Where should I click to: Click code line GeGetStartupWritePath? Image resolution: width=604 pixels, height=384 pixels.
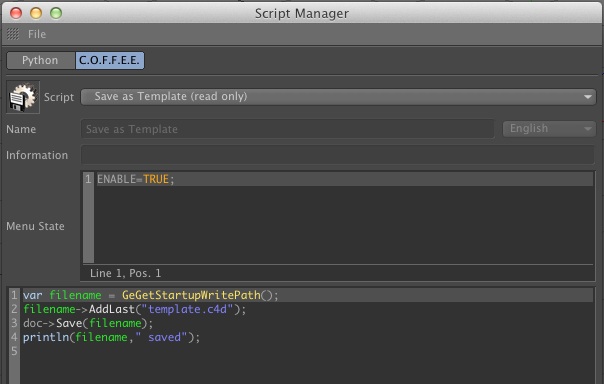point(307,295)
